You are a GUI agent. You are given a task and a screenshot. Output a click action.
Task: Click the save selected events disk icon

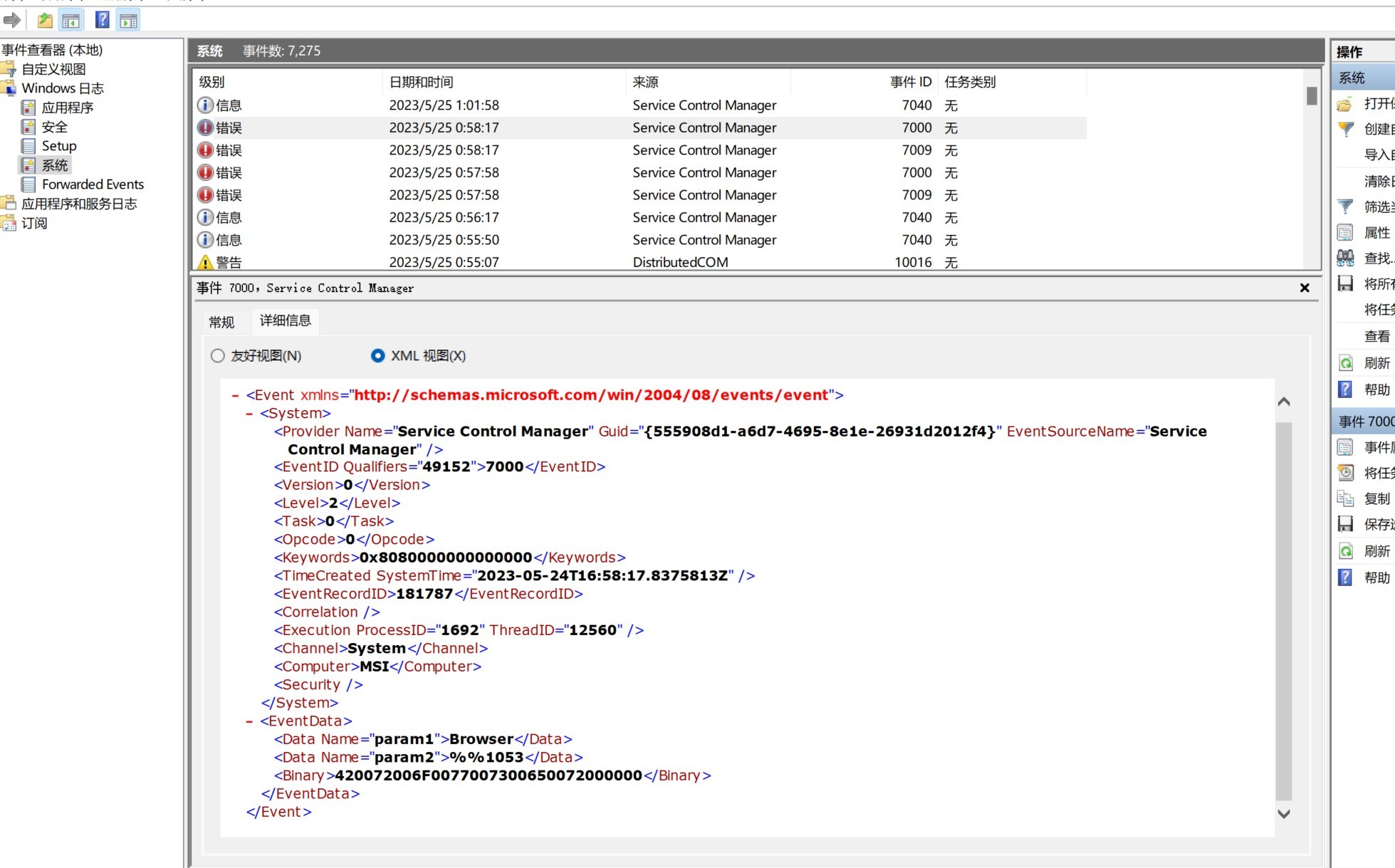(x=1345, y=524)
